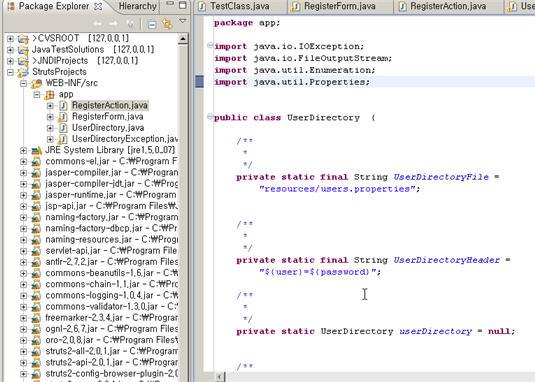The width and height of the screenshot is (535, 382).
Task: Select oro-2.0.8.jar entry
Action: pyautogui.click(x=112, y=341)
